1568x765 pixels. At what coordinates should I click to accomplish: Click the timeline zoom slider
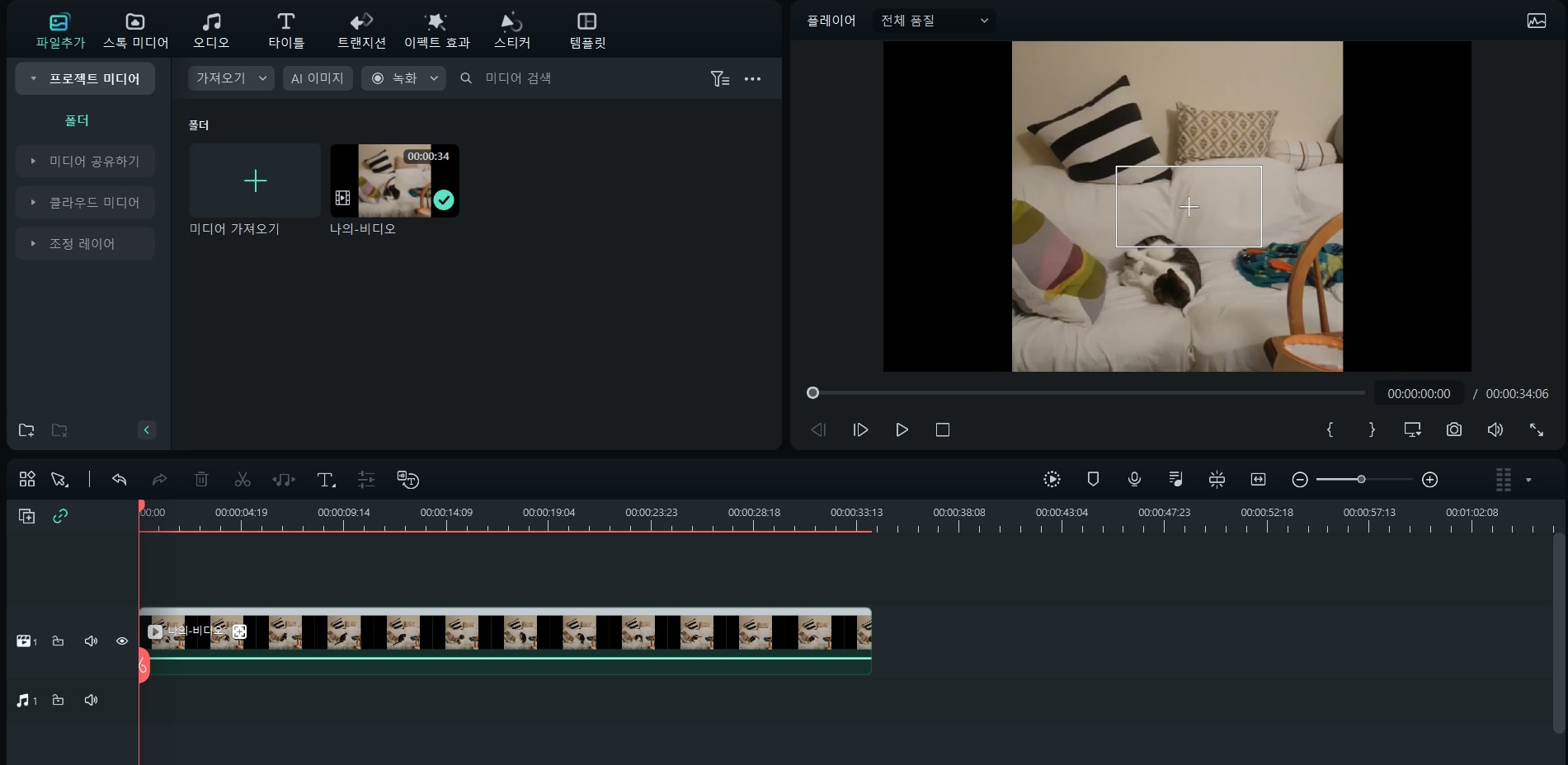1365,479
